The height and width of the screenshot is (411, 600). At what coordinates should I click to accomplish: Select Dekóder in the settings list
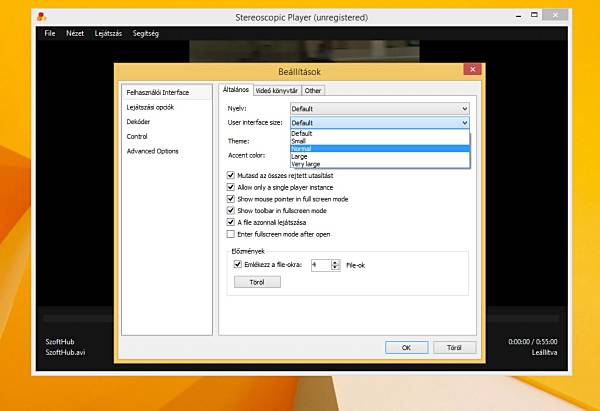pos(166,122)
